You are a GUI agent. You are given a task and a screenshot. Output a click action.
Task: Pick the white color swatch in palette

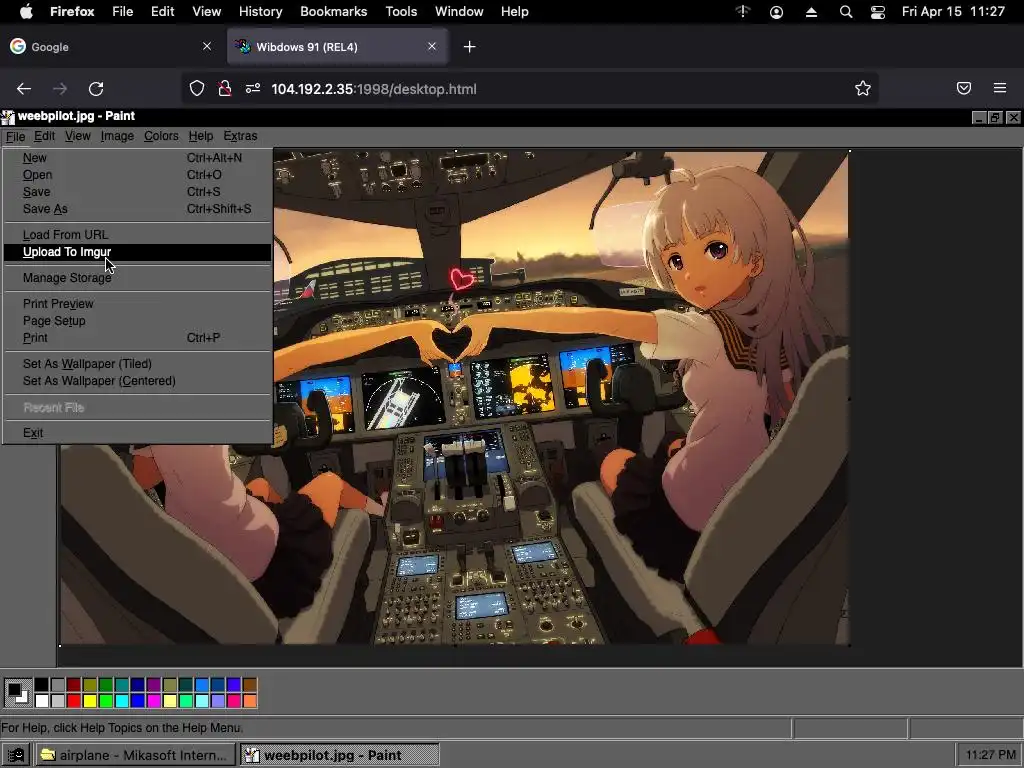point(41,701)
